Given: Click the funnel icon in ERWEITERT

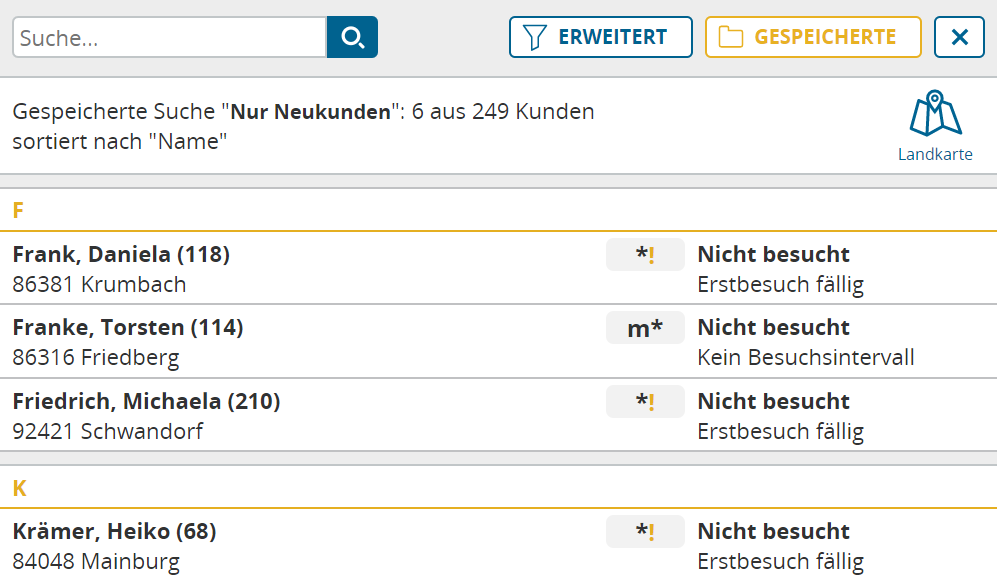Looking at the screenshot, I should pyautogui.click(x=535, y=37).
